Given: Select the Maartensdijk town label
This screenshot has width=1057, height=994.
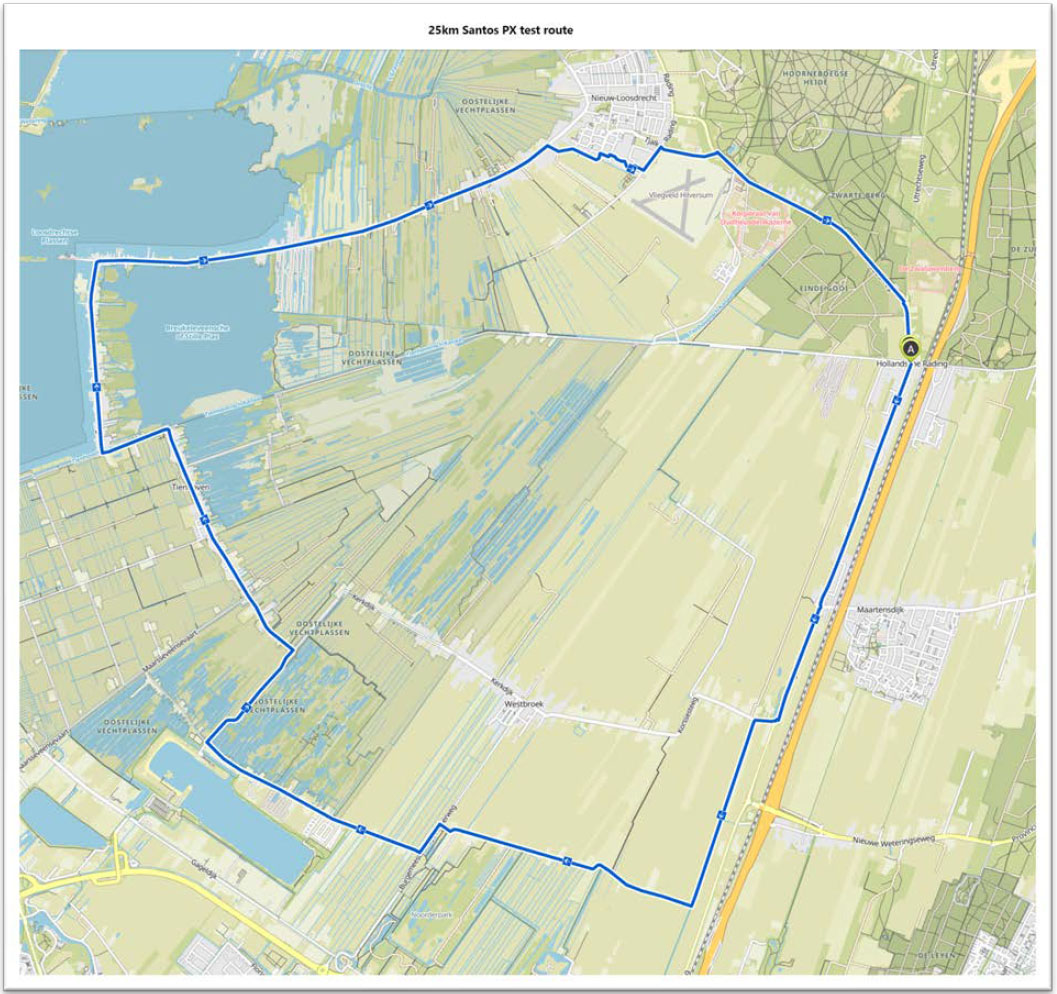Looking at the screenshot, I should [880, 611].
